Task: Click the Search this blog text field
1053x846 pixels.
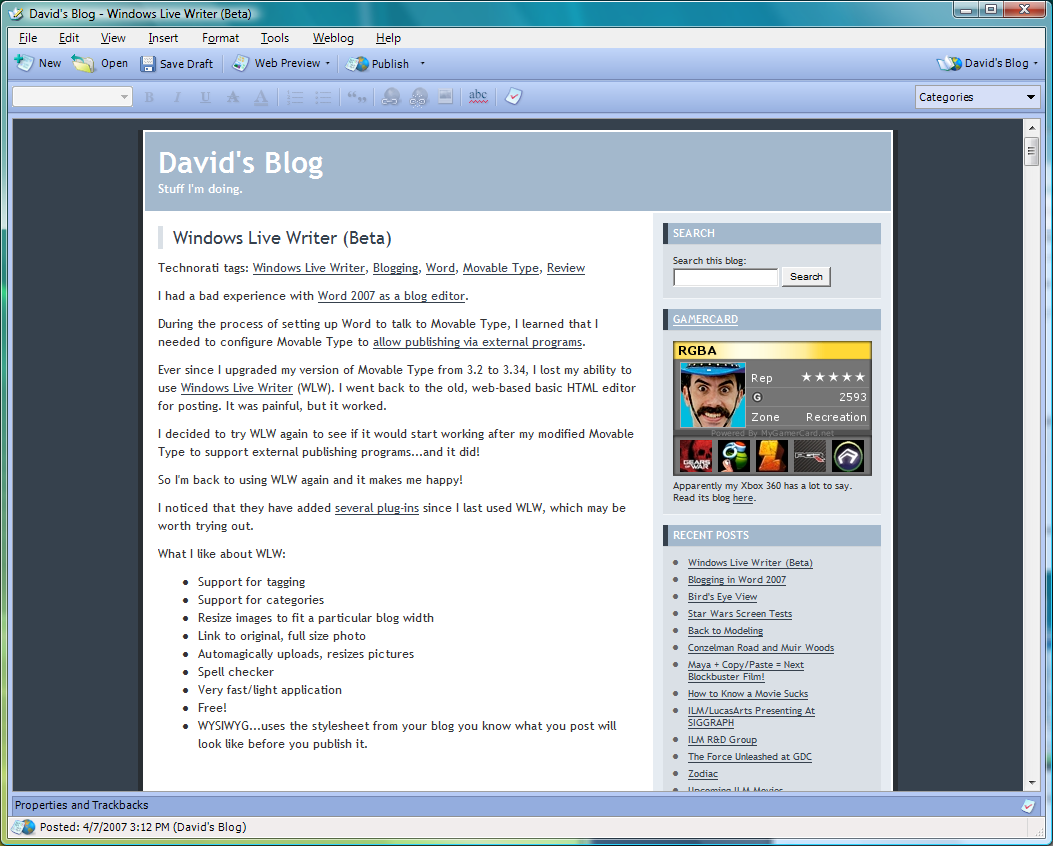Action: pos(725,277)
